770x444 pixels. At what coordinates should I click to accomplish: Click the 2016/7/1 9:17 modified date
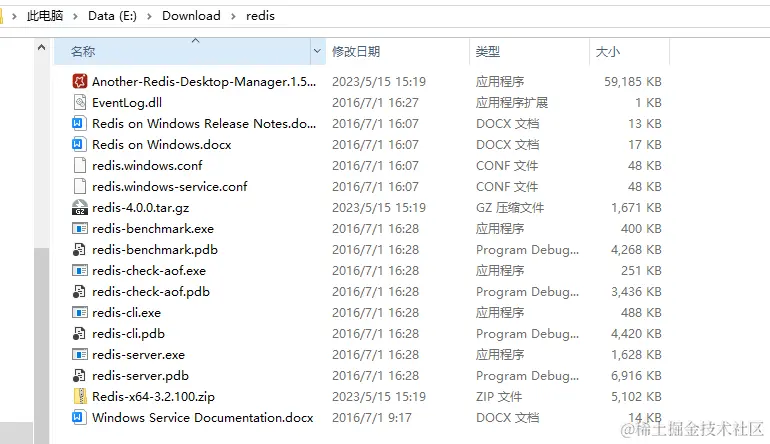[x=372, y=417]
